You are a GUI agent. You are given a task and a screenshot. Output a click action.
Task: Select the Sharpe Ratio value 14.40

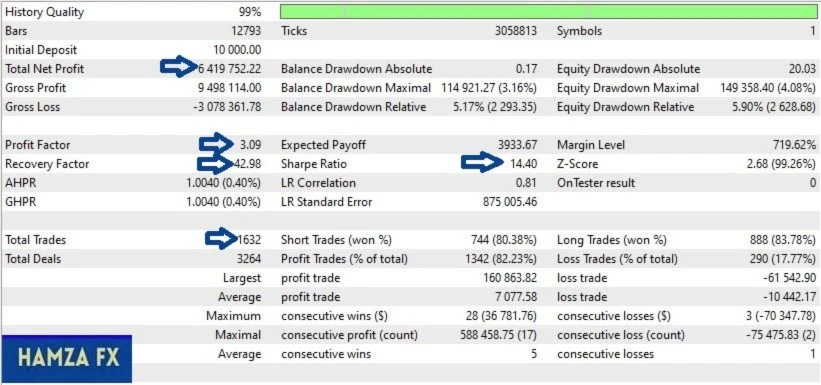523,164
